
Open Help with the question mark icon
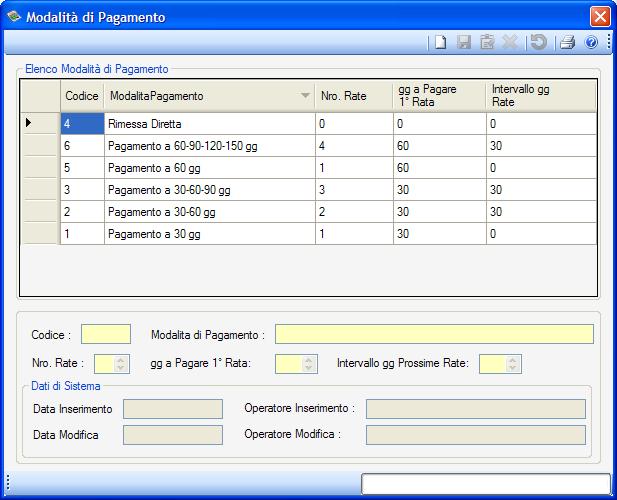click(x=591, y=42)
